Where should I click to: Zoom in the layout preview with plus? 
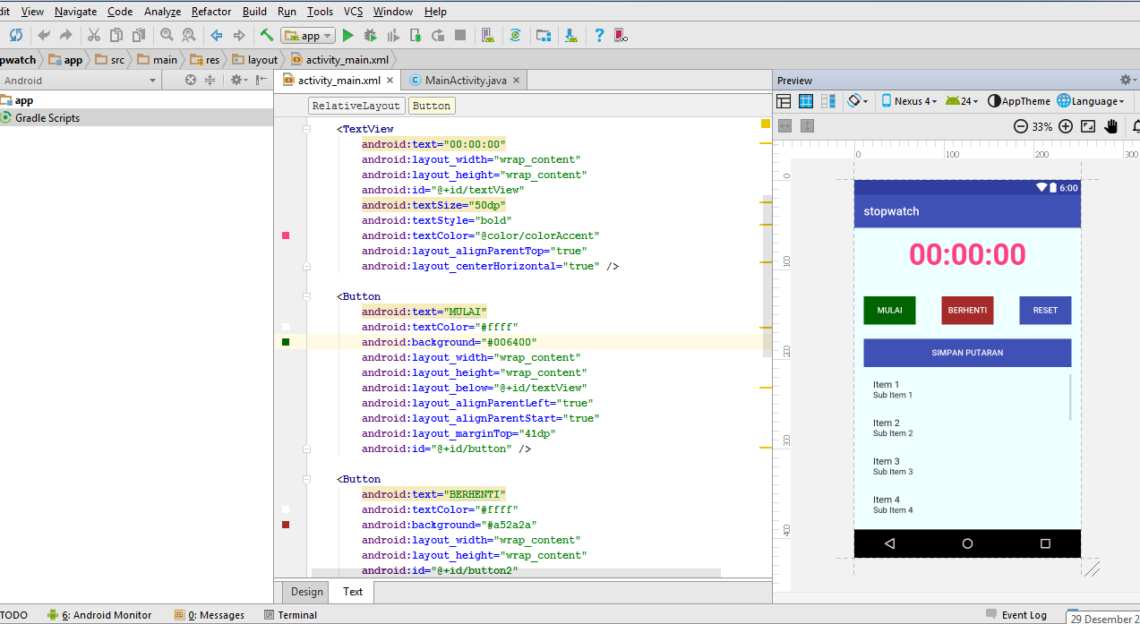click(x=1065, y=126)
